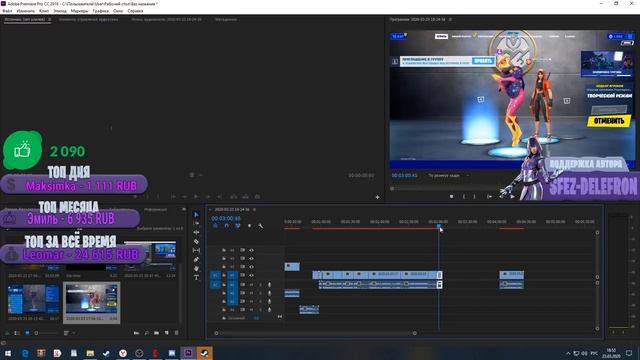Toggle Linked Selection in the timeline
Screen dimensions: 640x360
click(238, 226)
